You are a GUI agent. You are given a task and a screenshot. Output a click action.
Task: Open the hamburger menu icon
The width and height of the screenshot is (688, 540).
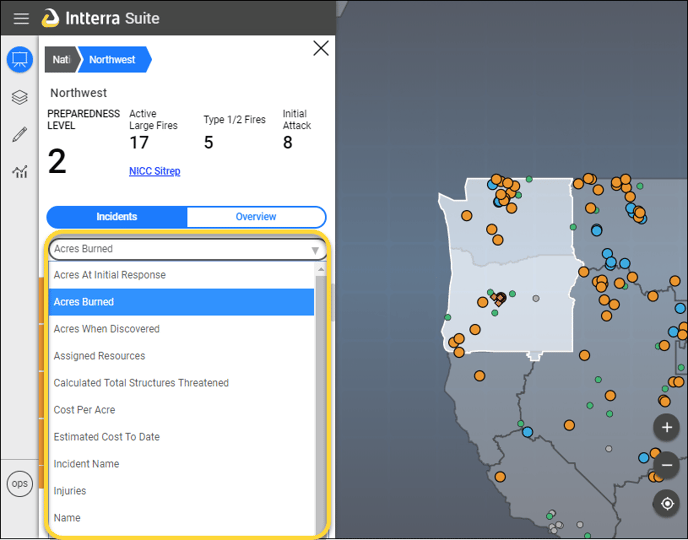(21, 18)
